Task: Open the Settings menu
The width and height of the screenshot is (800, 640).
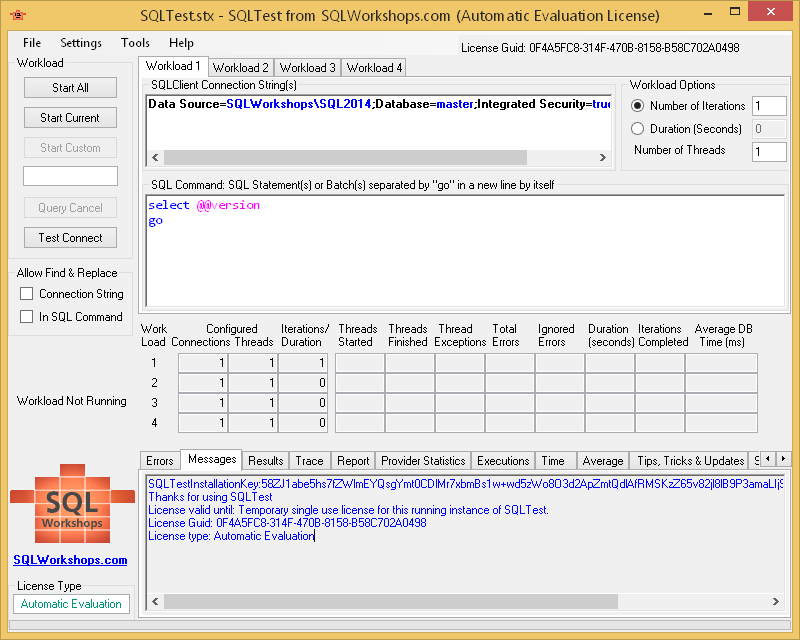Action: pyautogui.click(x=81, y=43)
